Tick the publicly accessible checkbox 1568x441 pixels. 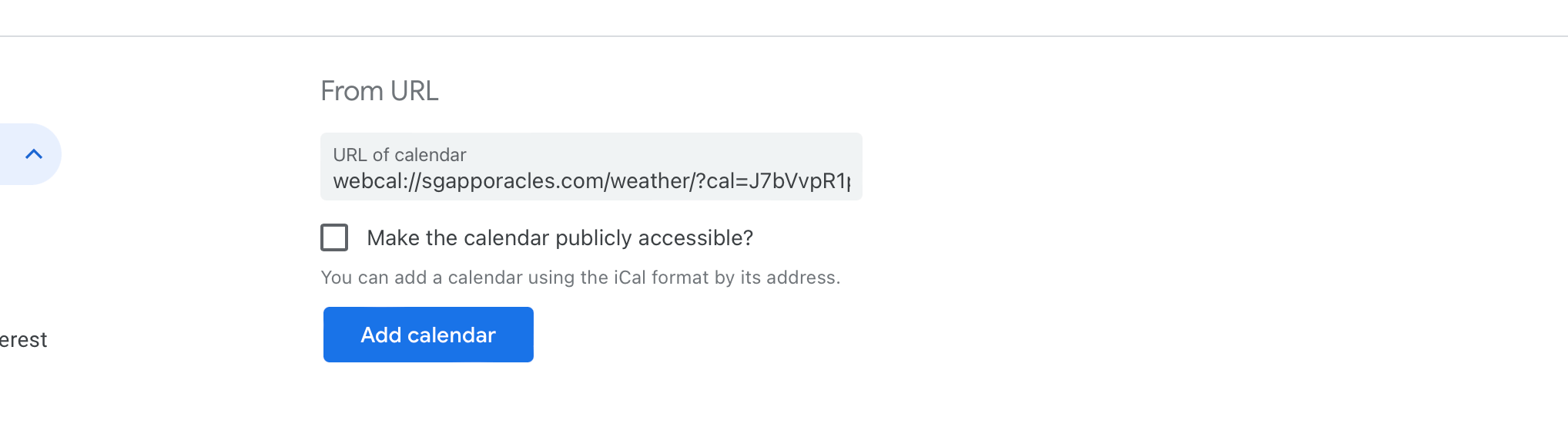[x=334, y=237]
